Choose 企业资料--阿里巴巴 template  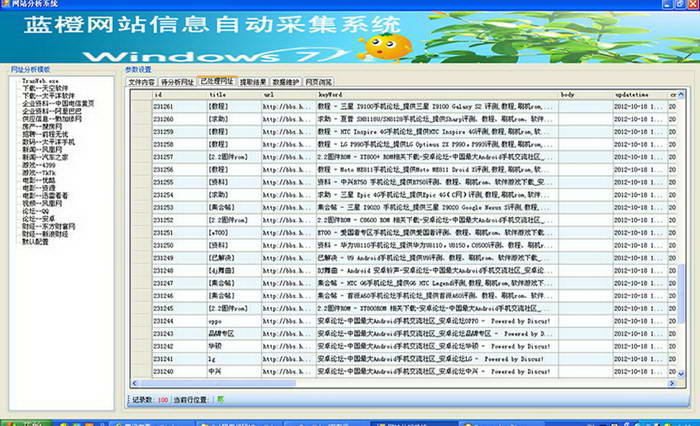[52, 111]
